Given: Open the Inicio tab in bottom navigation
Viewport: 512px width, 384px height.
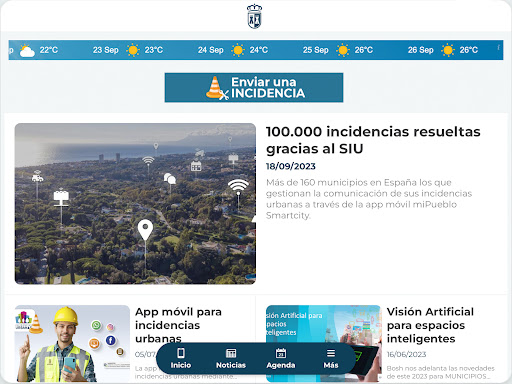Looking at the screenshot, I should pyautogui.click(x=181, y=358).
